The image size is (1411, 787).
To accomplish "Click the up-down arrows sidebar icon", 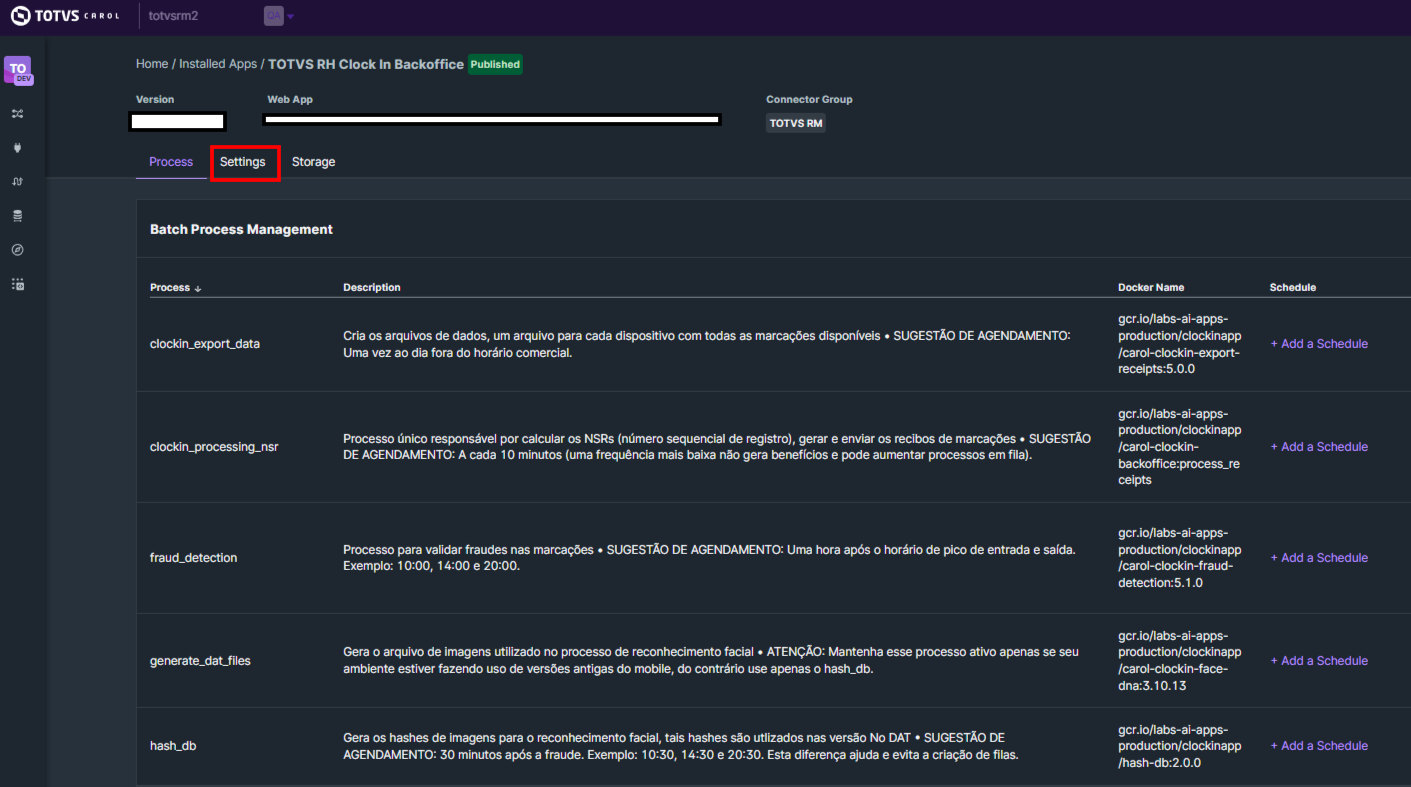I will (x=17, y=182).
